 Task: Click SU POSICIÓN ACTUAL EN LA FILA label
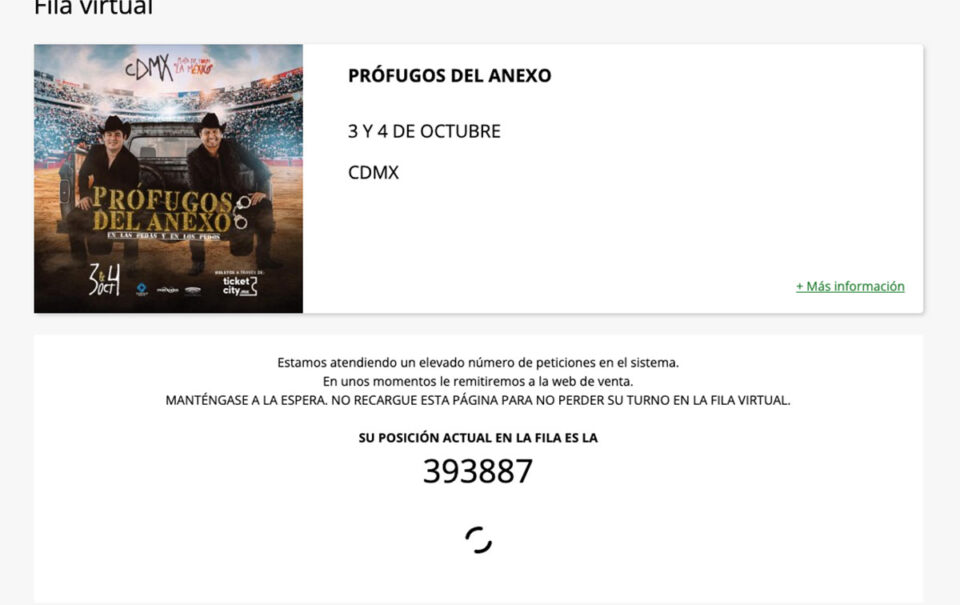pyautogui.click(x=478, y=438)
